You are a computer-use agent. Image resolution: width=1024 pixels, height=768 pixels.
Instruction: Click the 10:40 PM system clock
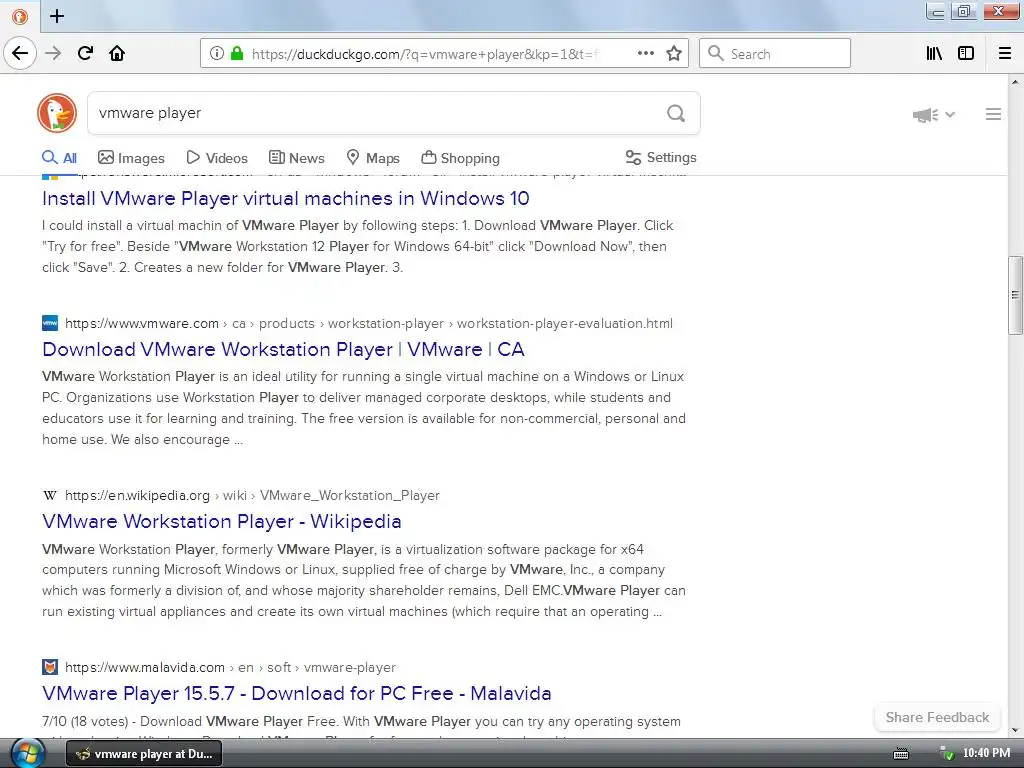[986, 753]
